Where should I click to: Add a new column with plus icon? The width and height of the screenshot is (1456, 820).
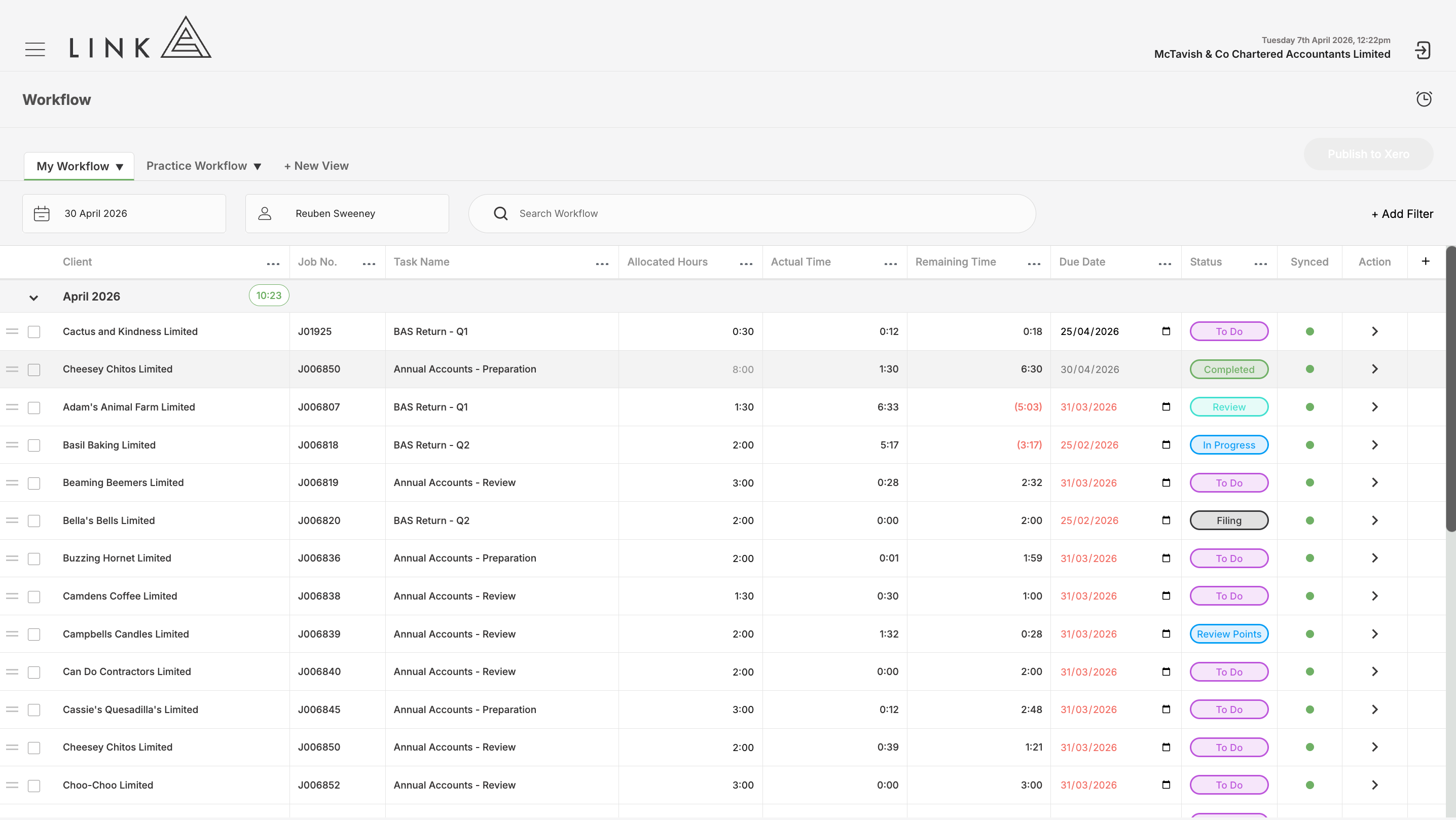pyautogui.click(x=1426, y=261)
